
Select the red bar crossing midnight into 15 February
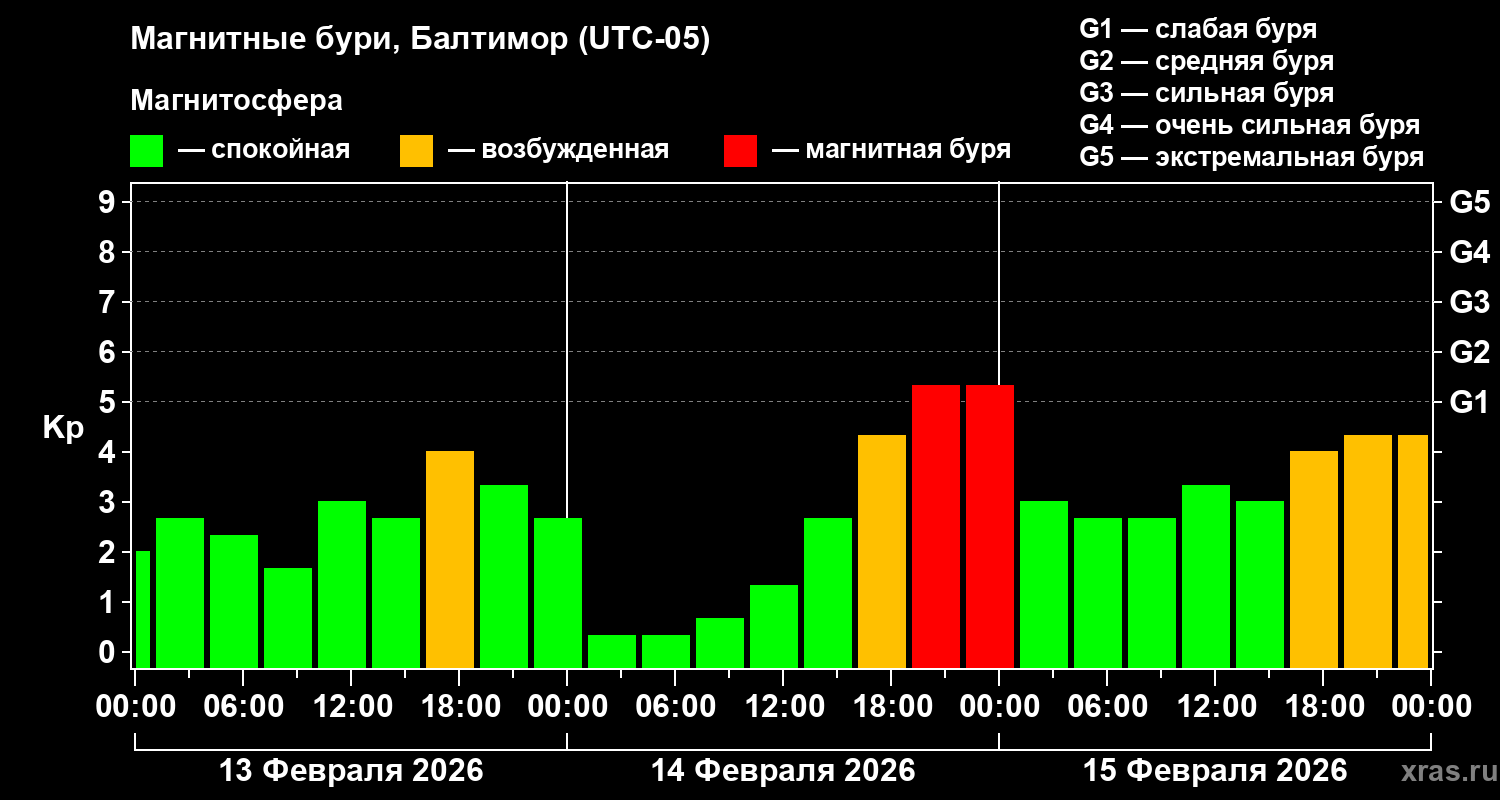click(990, 526)
